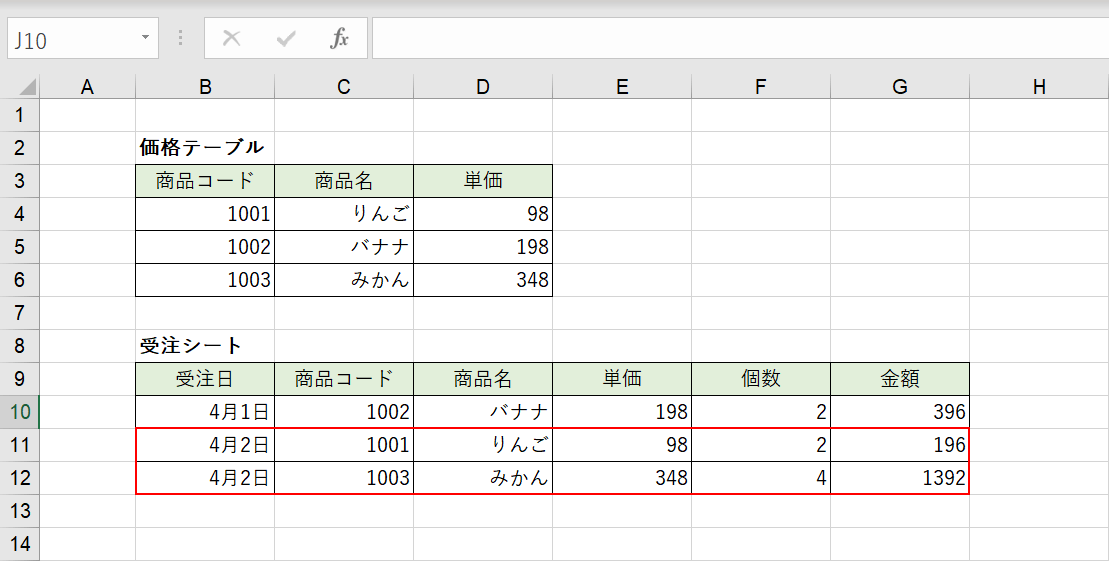The width and height of the screenshot is (1109, 561).
Task: Click the 商品コード header in row 3
Action: click(x=205, y=180)
